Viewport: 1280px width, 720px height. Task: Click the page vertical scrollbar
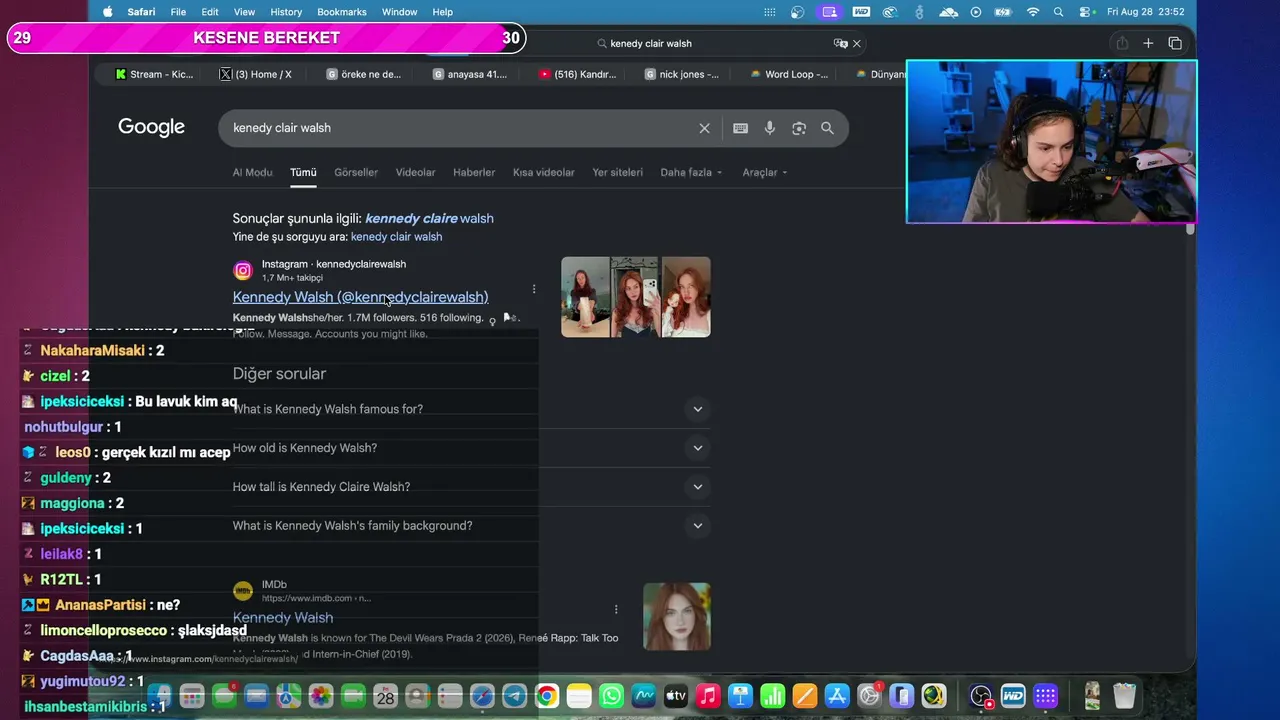[x=1190, y=229]
